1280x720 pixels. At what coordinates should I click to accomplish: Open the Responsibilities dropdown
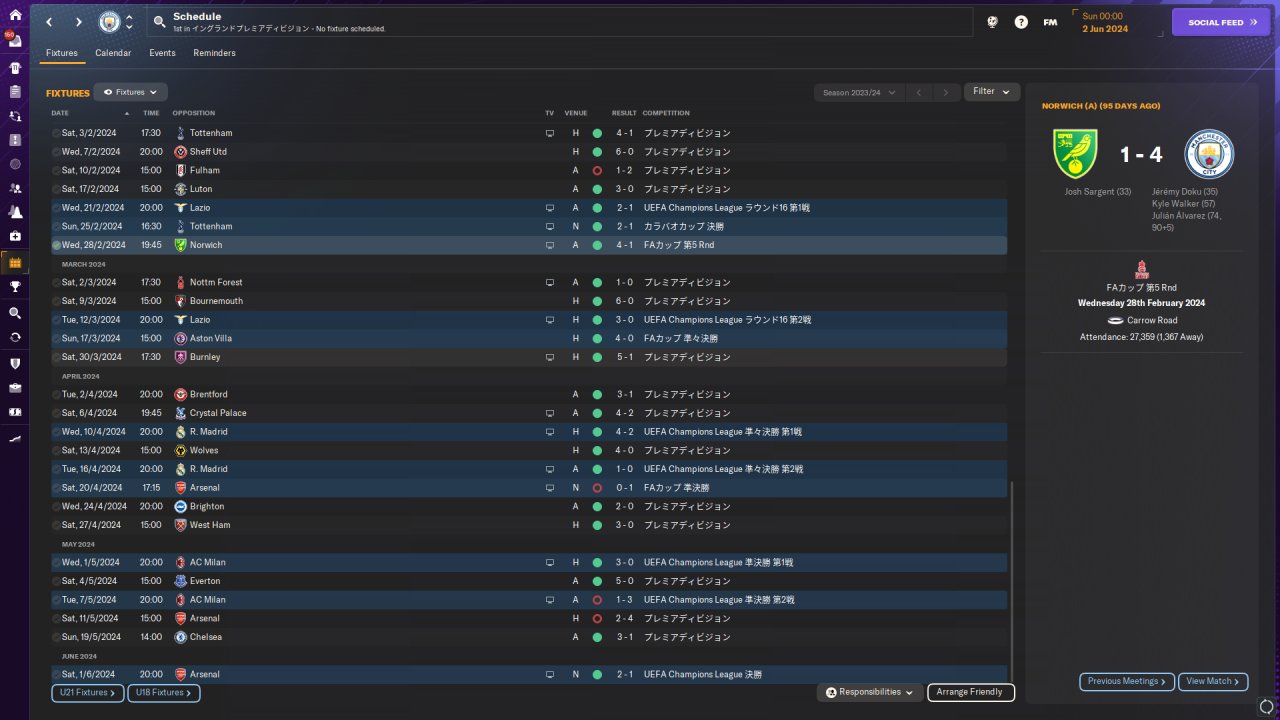pos(869,692)
